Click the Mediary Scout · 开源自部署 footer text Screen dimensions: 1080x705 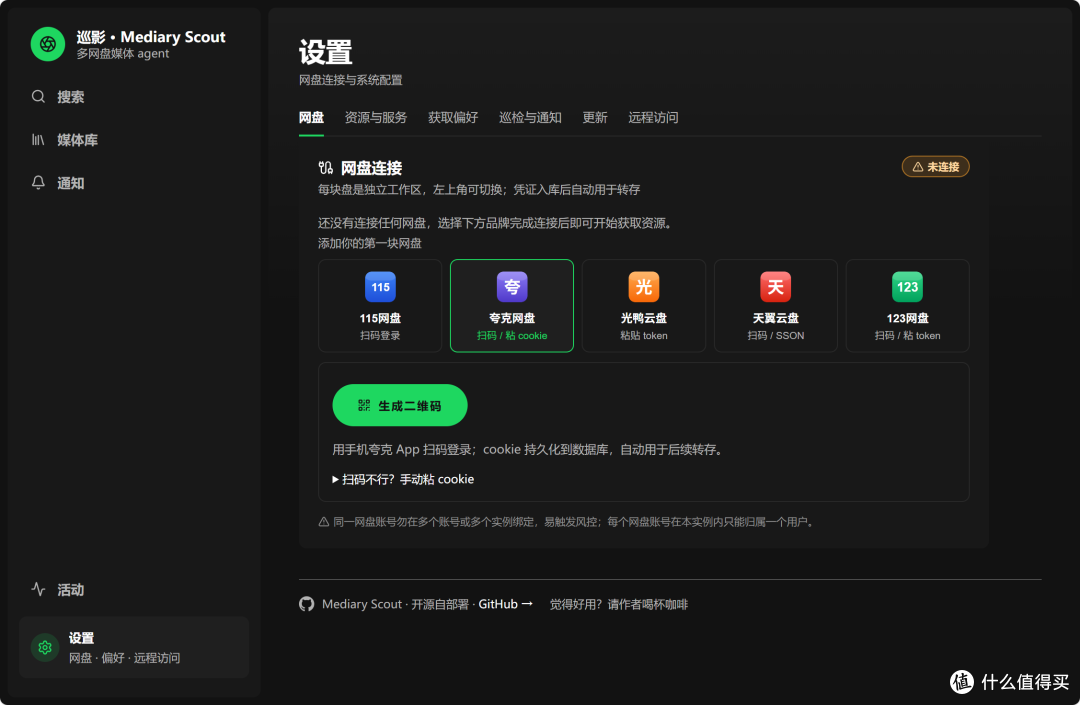[x=395, y=604]
